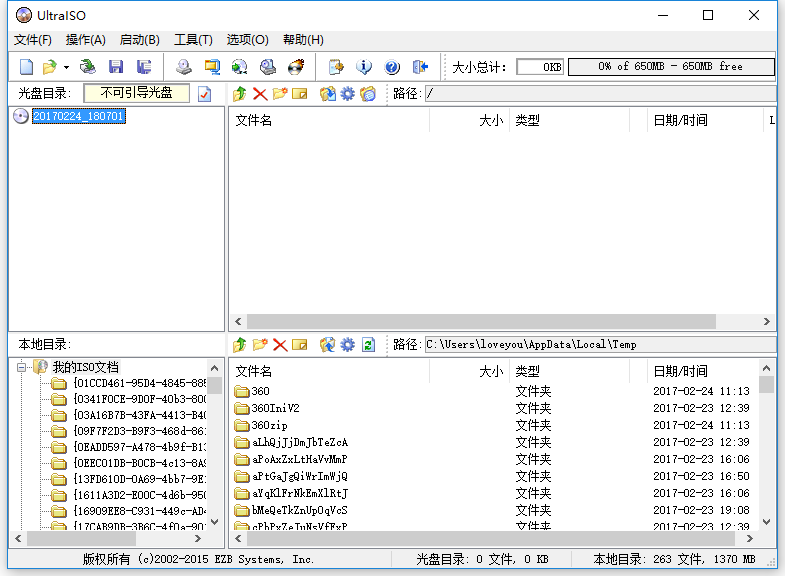
Task: Click the 不可引导光盘 boot status box
Action: point(137,93)
